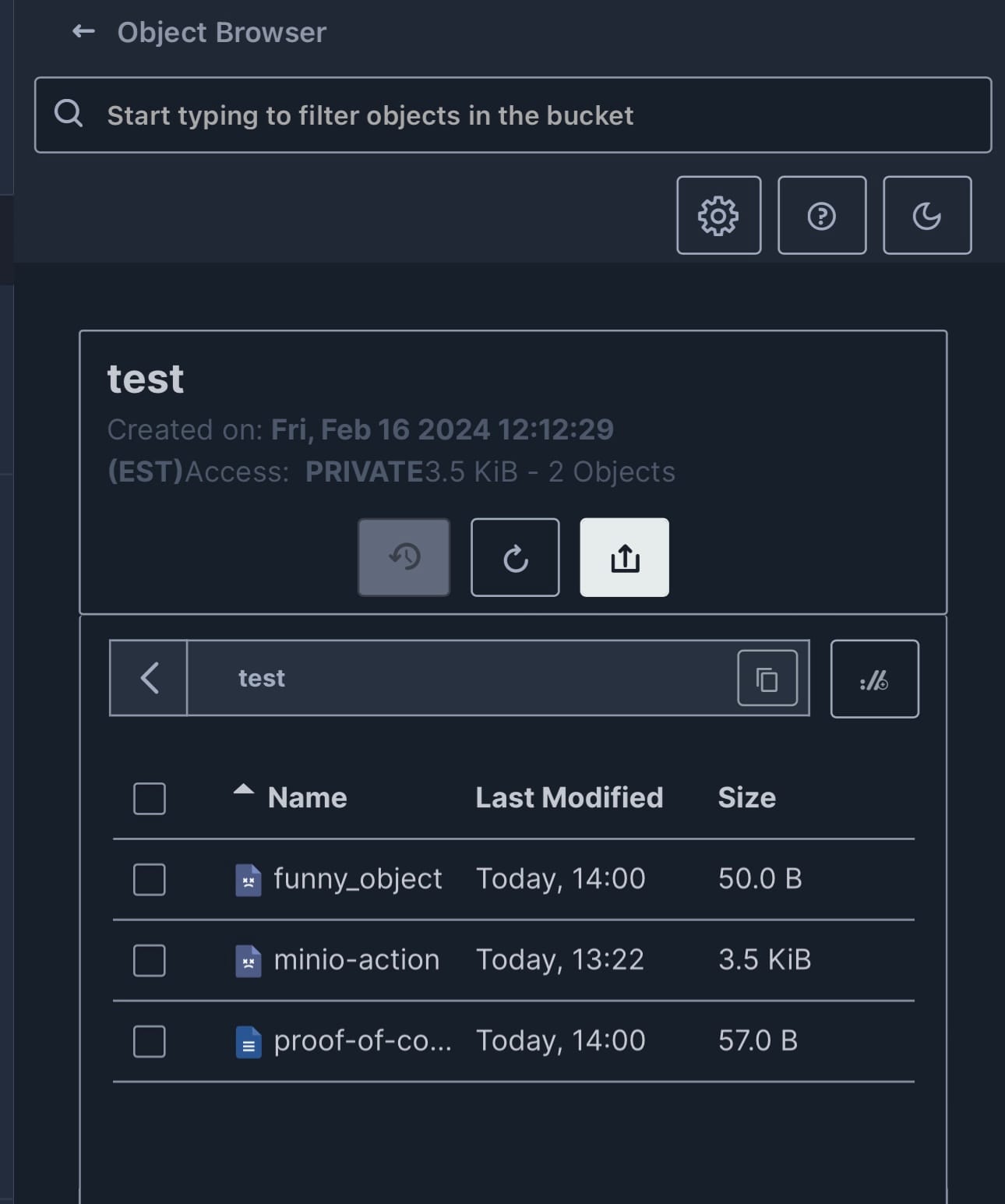The height and width of the screenshot is (1204, 1005).
Task: Open help via the question mark icon
Action: click(822, 216)
